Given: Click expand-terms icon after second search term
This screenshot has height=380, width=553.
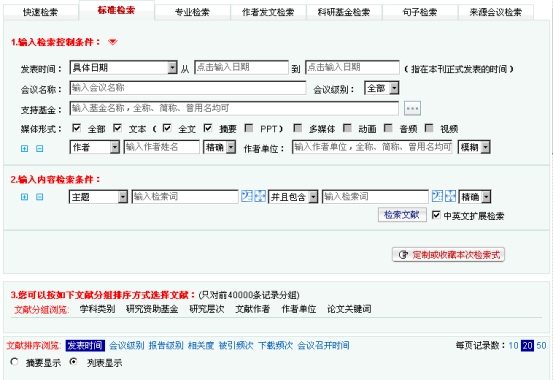Looking at the screenshot, I should 450,196.
